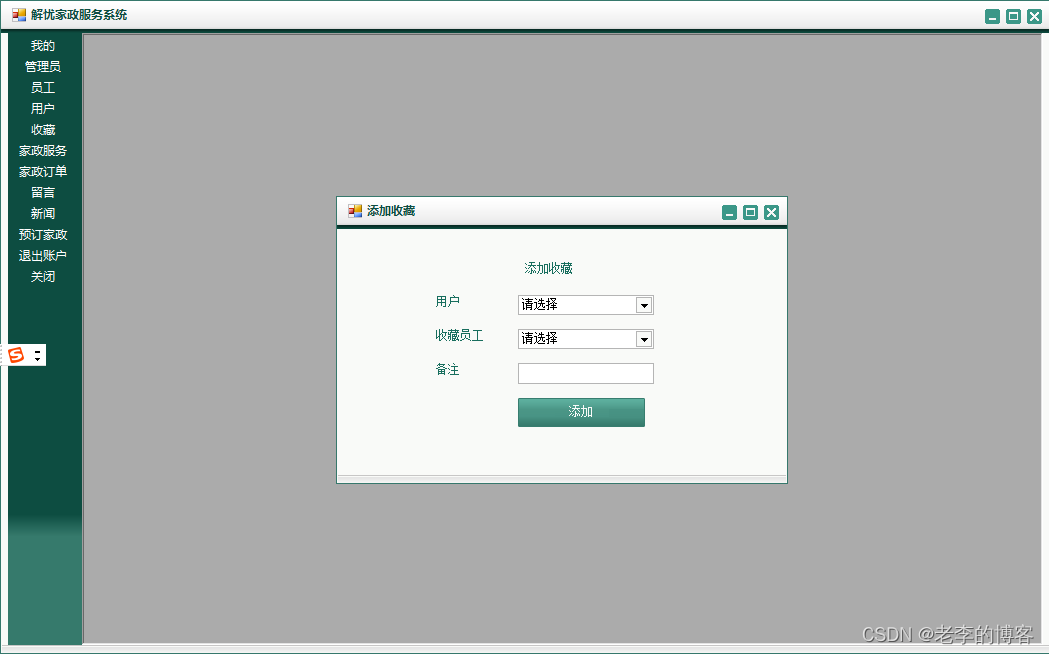1049x654 pixels.
Task: Select 家政订单 in the sidebar
Action: coord(43,172)
